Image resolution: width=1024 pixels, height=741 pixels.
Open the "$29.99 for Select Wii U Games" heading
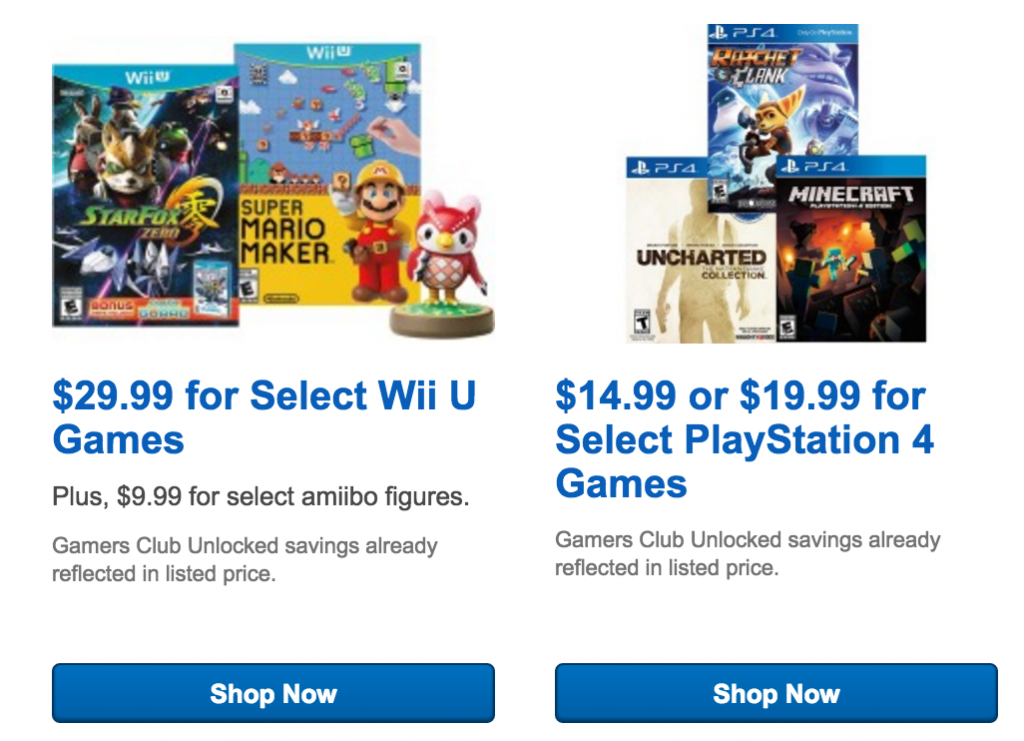[264, 417]
